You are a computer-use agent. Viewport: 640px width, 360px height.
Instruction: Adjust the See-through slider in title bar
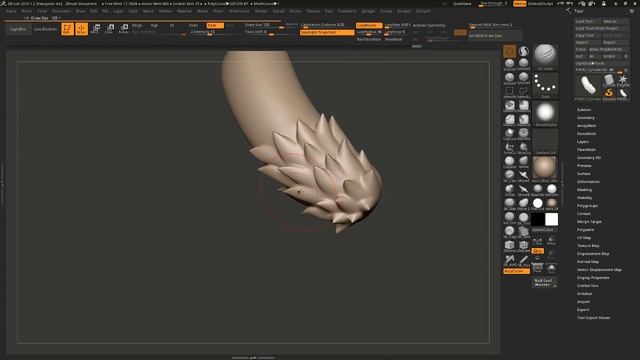tap(494, 4)
